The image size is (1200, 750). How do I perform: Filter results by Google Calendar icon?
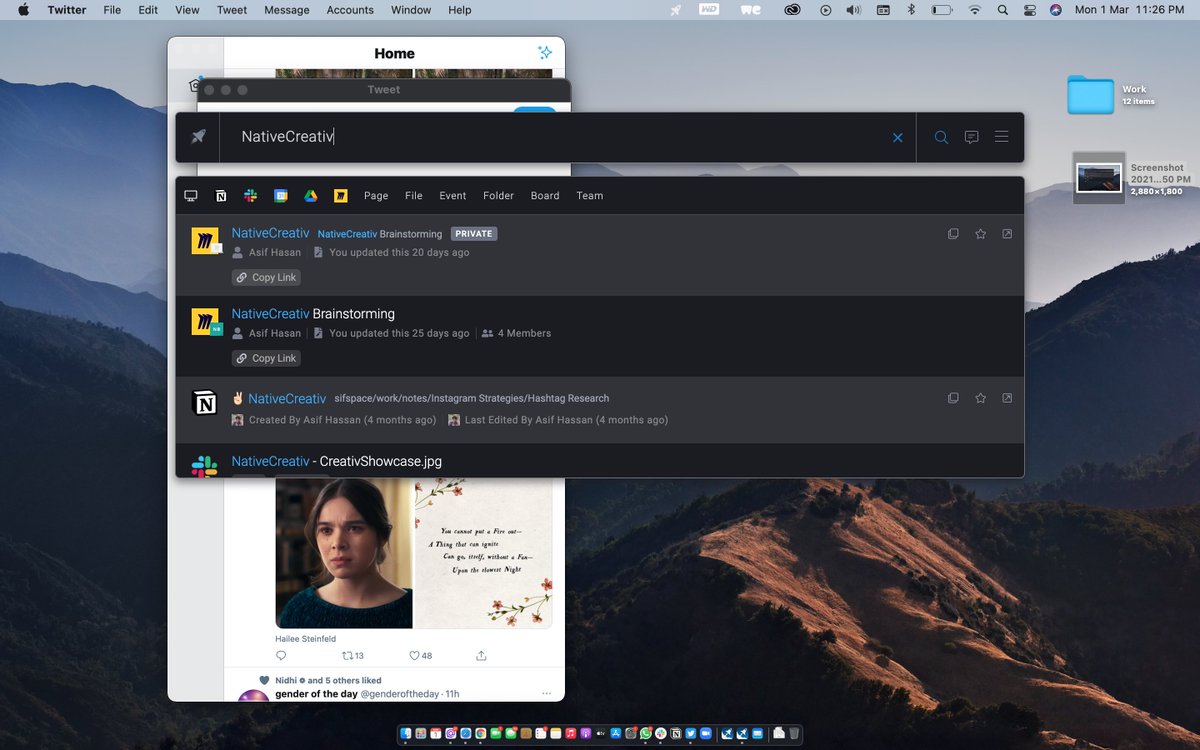(281, 196)
